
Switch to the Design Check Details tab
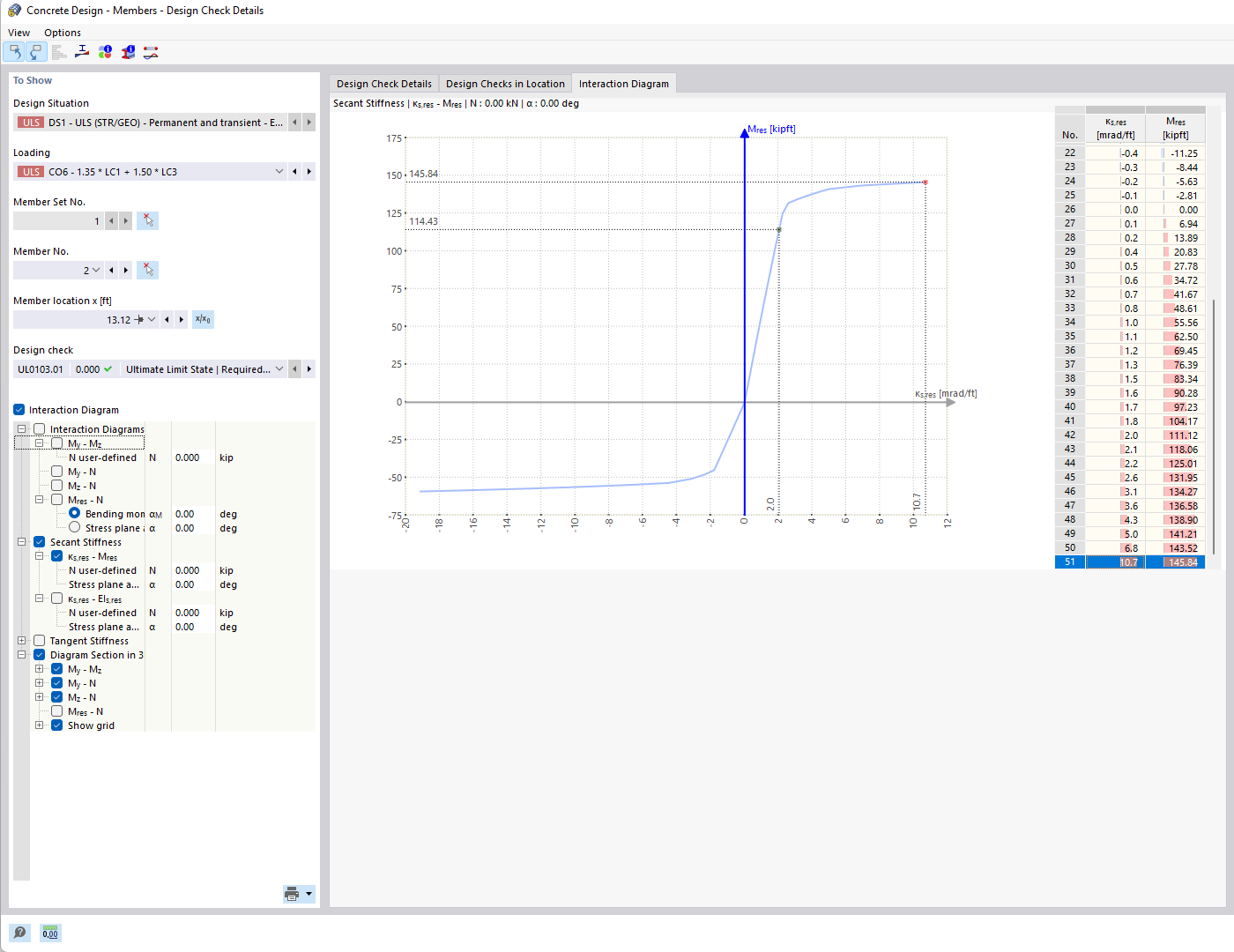click(x=384, y=84)
